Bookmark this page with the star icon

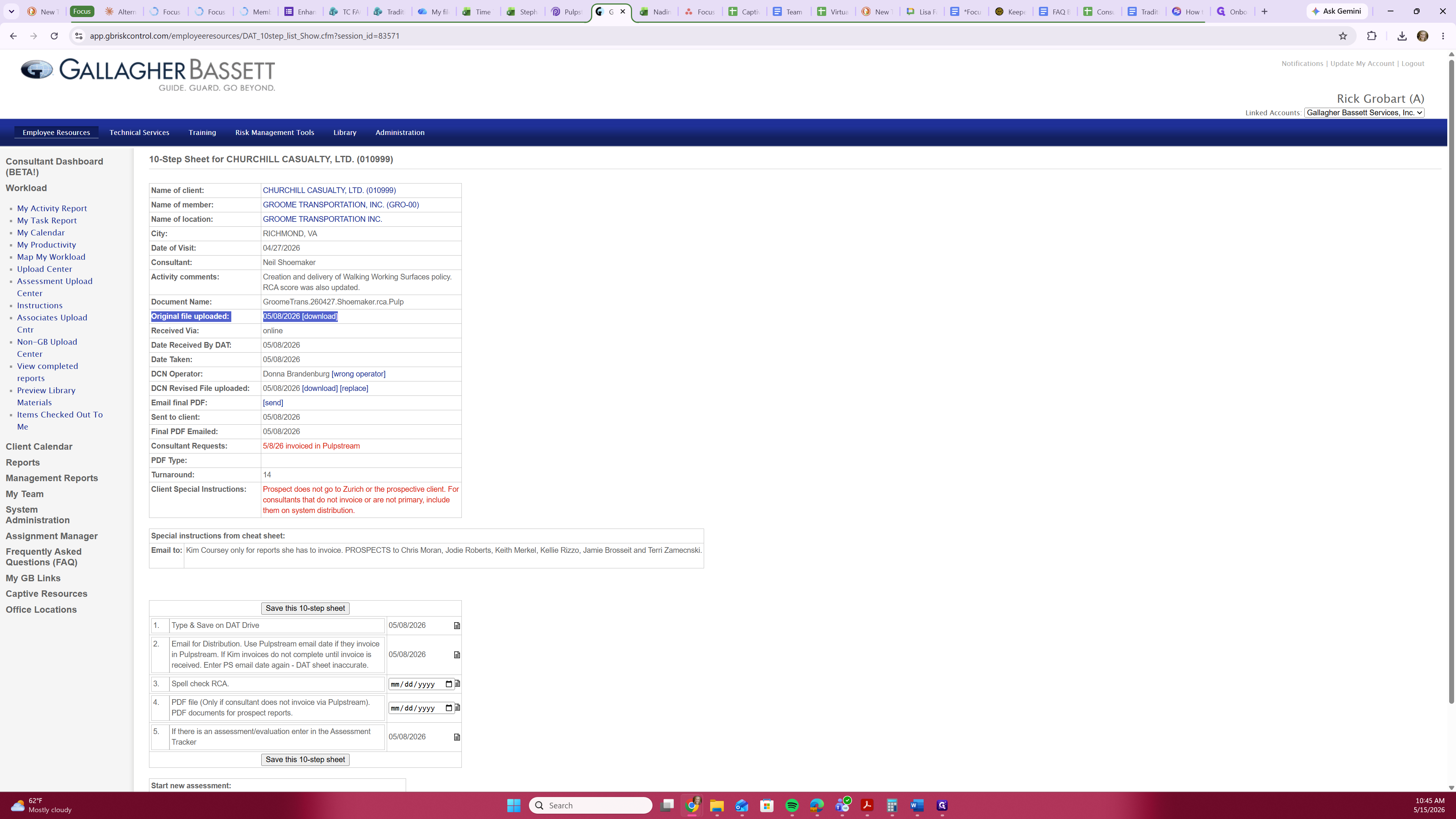pyautogui.click(x=1343, y=36)
